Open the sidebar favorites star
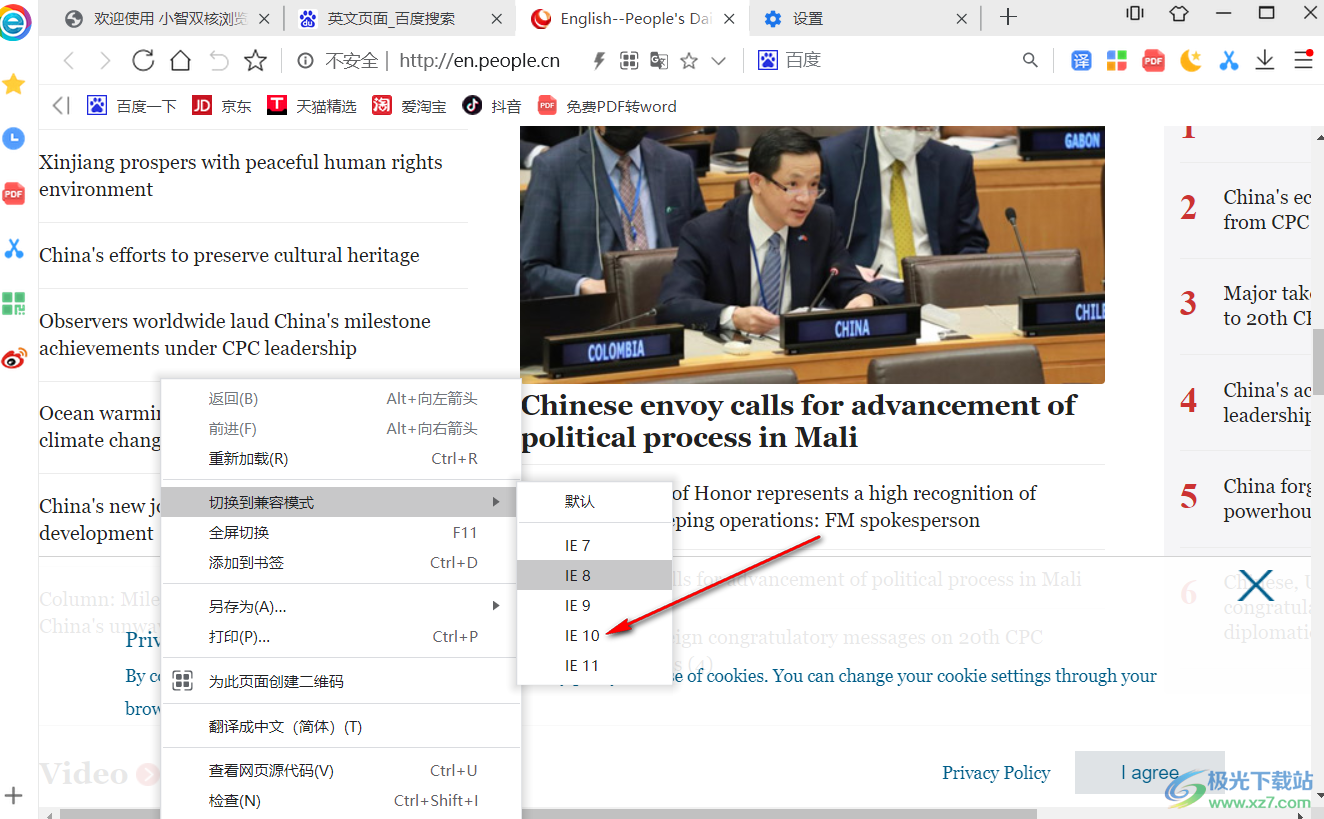 [13, 84]
